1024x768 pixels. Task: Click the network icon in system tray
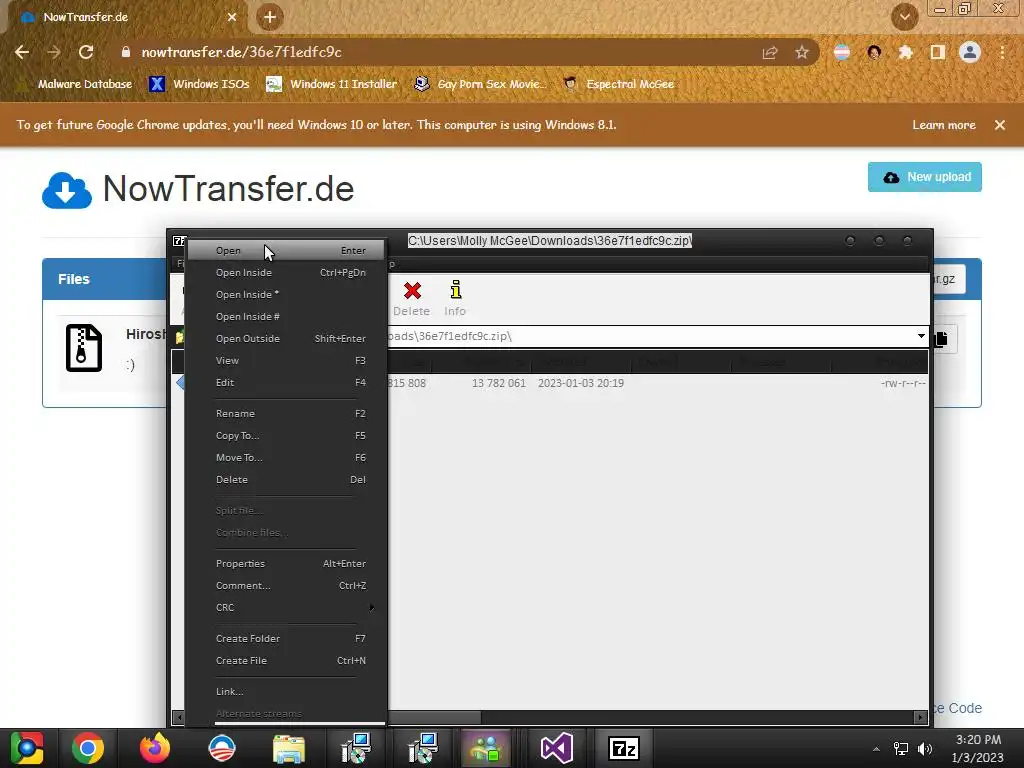click(901, 748)
